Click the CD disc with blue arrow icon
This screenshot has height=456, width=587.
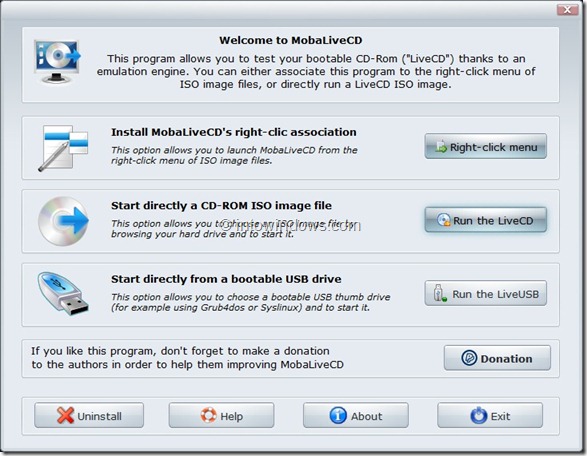coord(63,221)
